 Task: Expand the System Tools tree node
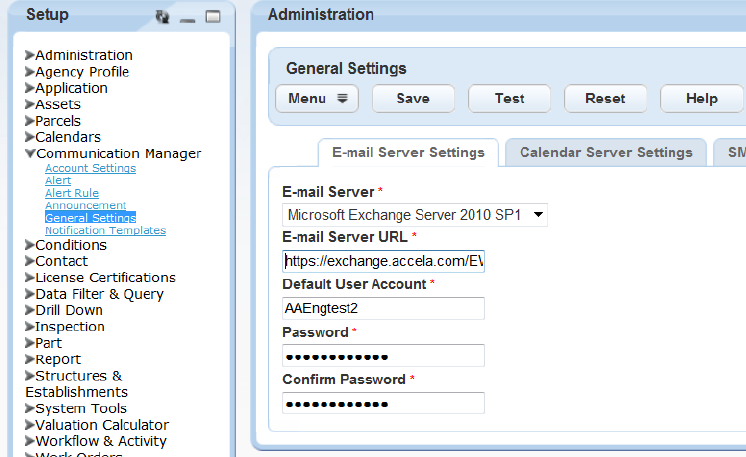[30, 409]
